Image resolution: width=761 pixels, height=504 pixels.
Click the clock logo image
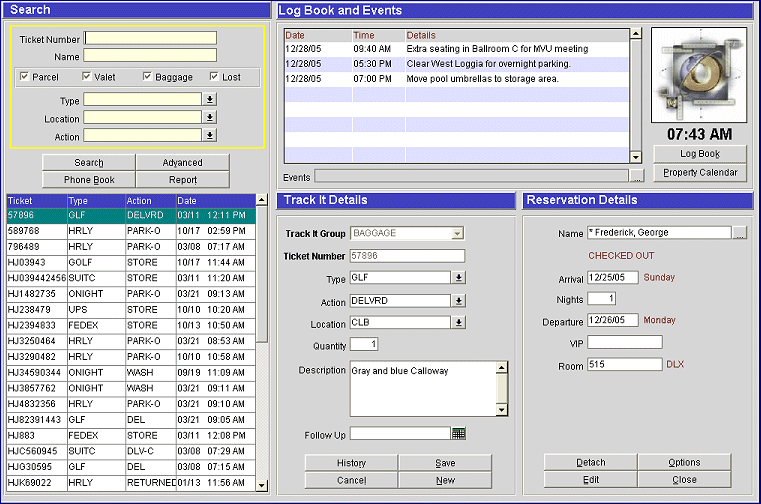pyautogui.click(x=699, y=75)
